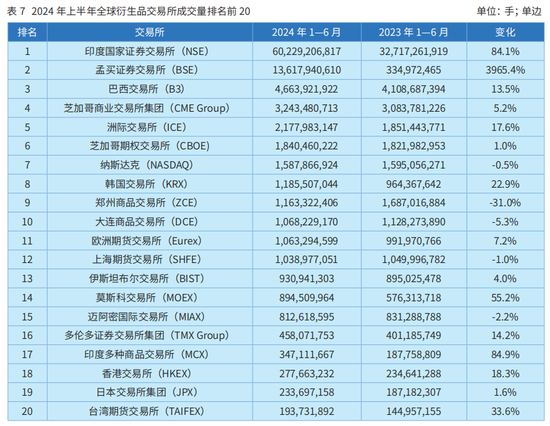Click the value 334,972,465
This screenshot has width=550, height=426.
414,70
